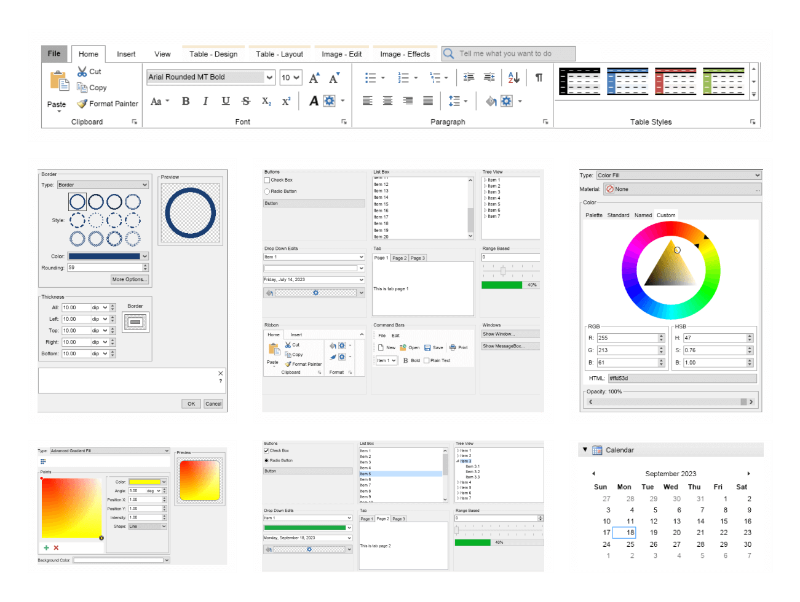The image size is (800, 602).
Task: Tick the Plain Text checkbox in Command Bars
Action: click(x=427, y=361)
